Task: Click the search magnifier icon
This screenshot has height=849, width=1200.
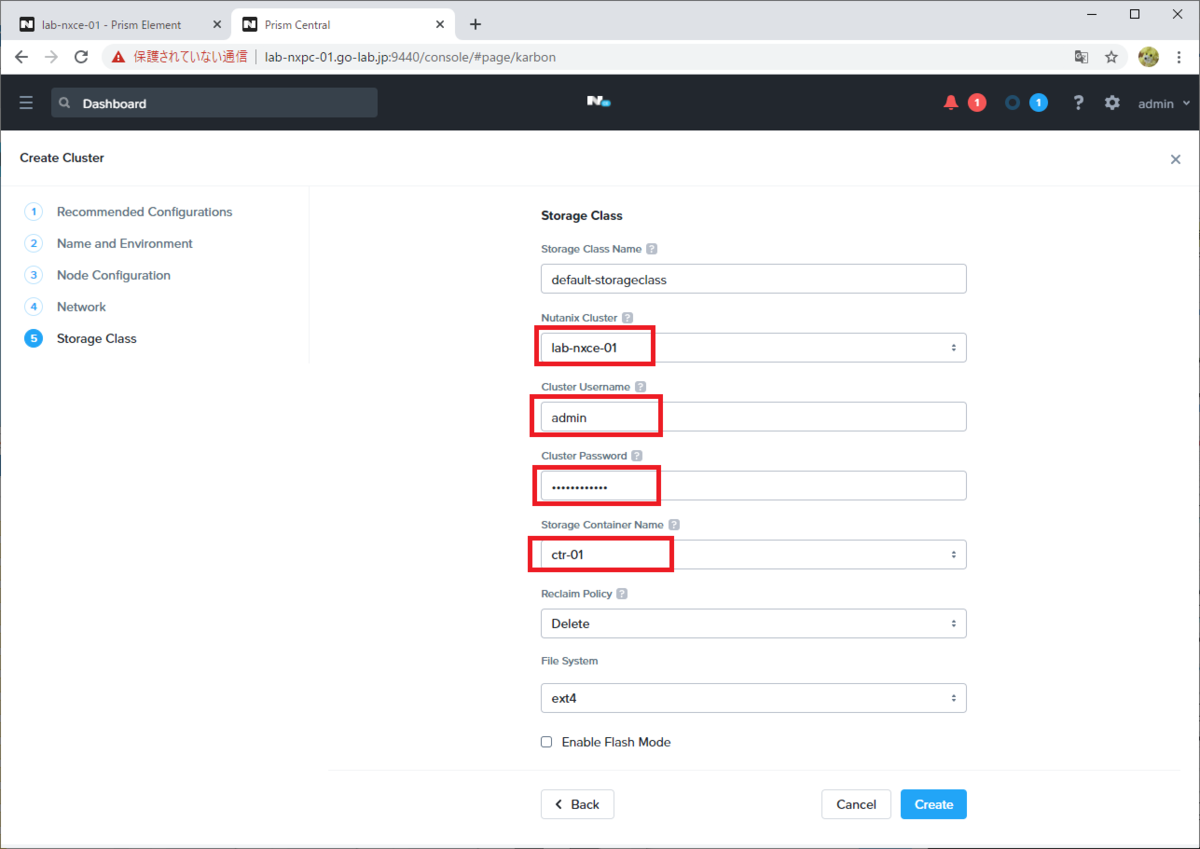Action: 65,103
